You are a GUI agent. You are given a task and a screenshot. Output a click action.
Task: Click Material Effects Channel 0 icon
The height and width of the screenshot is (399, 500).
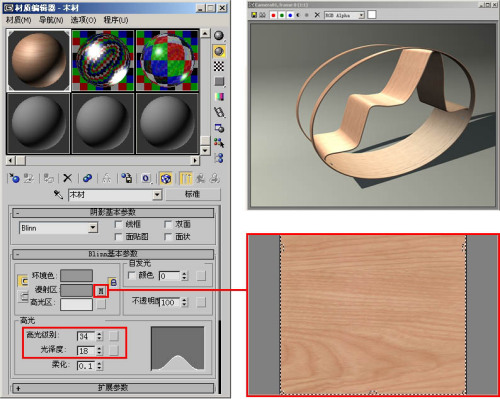click(146, 178)
